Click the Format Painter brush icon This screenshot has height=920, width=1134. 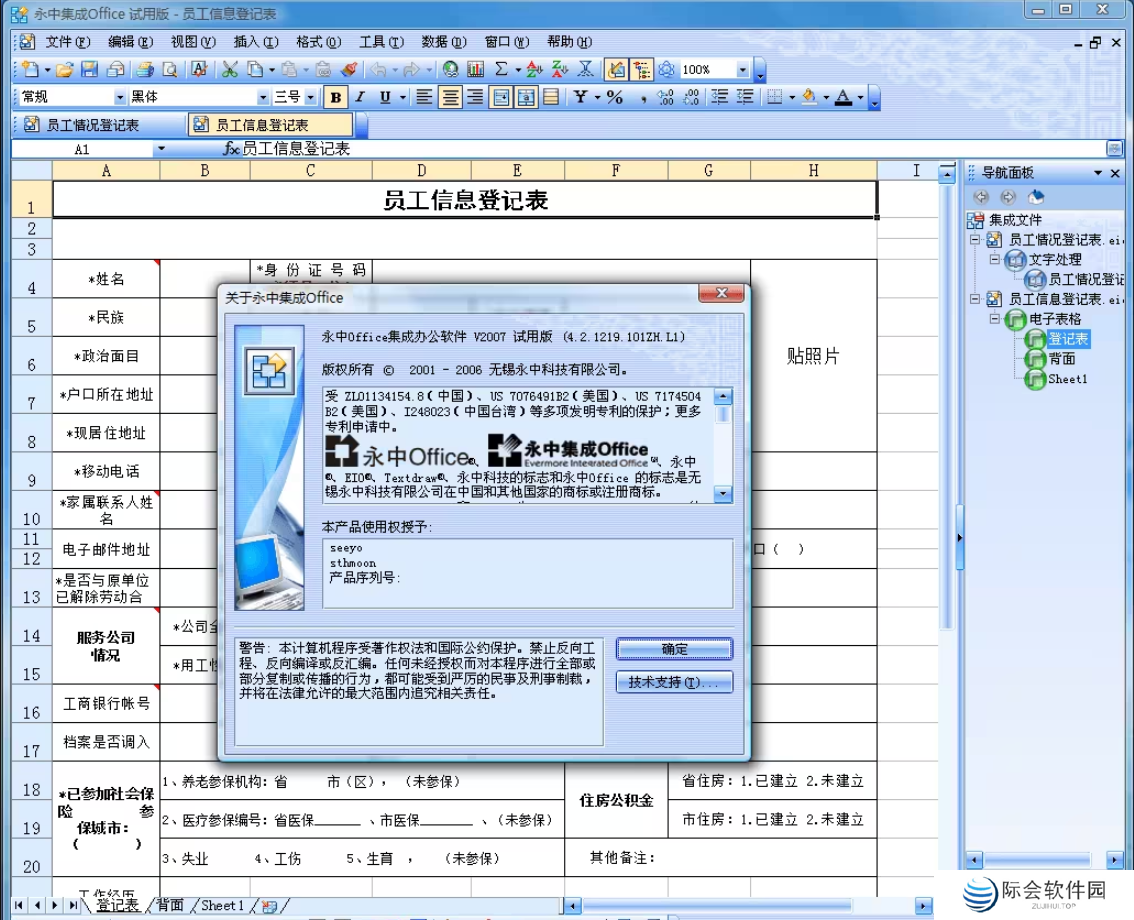(348, 70)
